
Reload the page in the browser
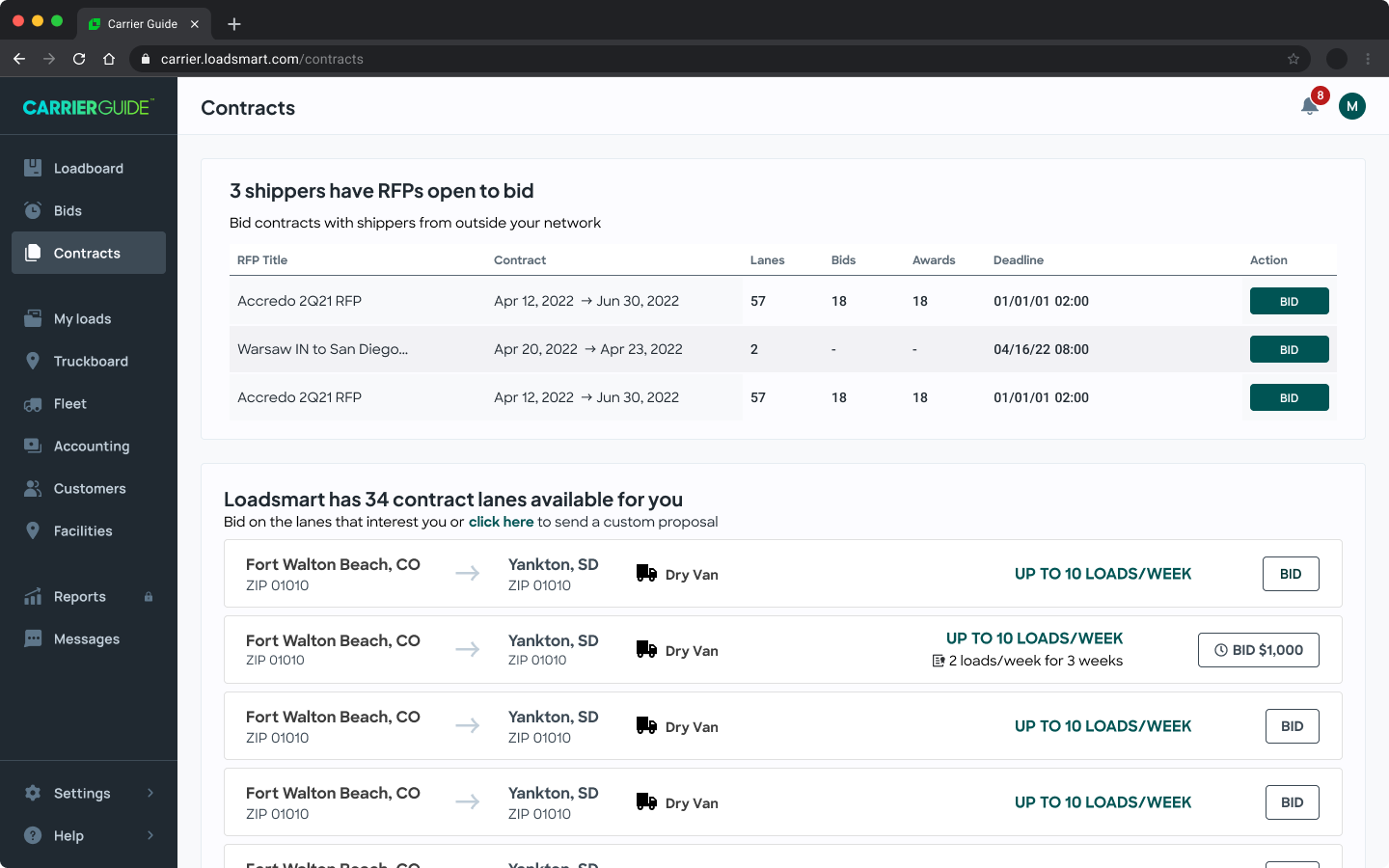(79, 59)
